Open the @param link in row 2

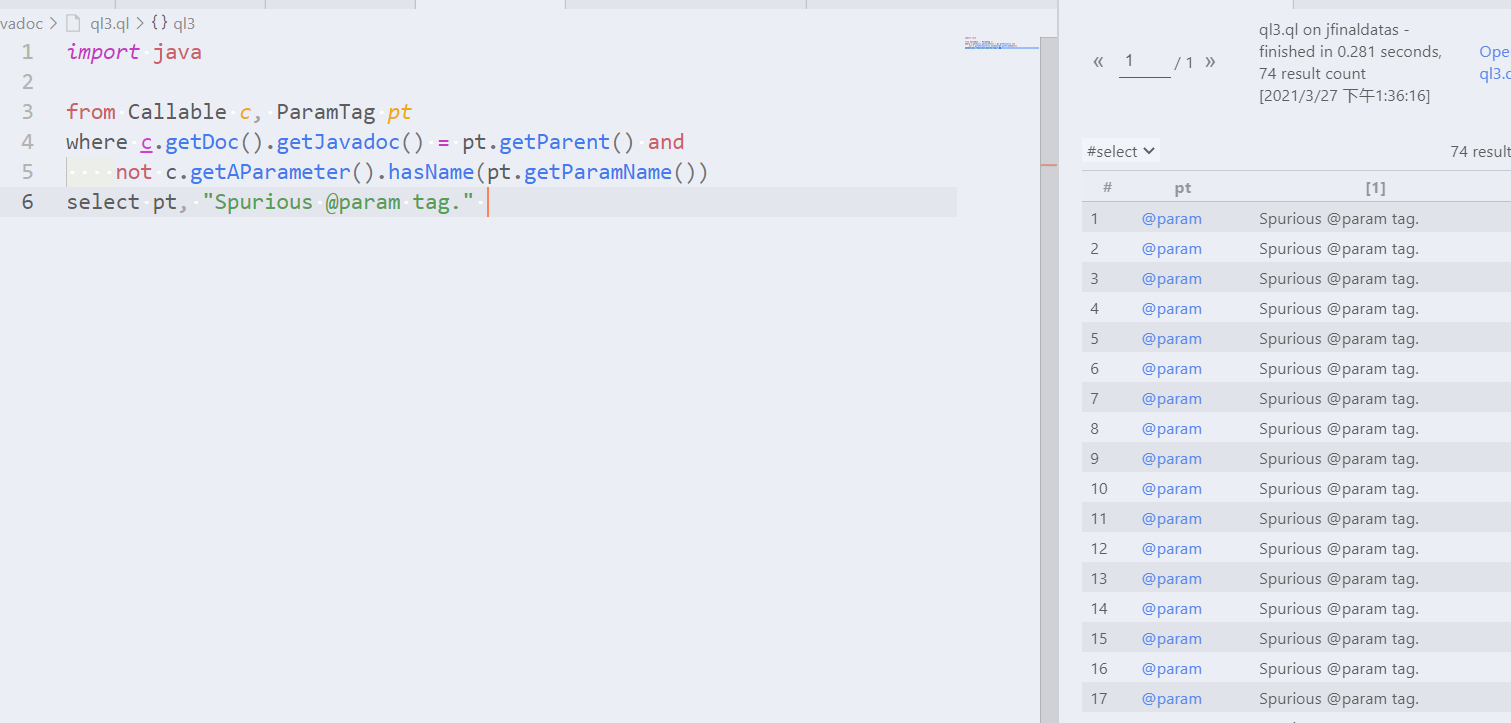click(1172, 249)
